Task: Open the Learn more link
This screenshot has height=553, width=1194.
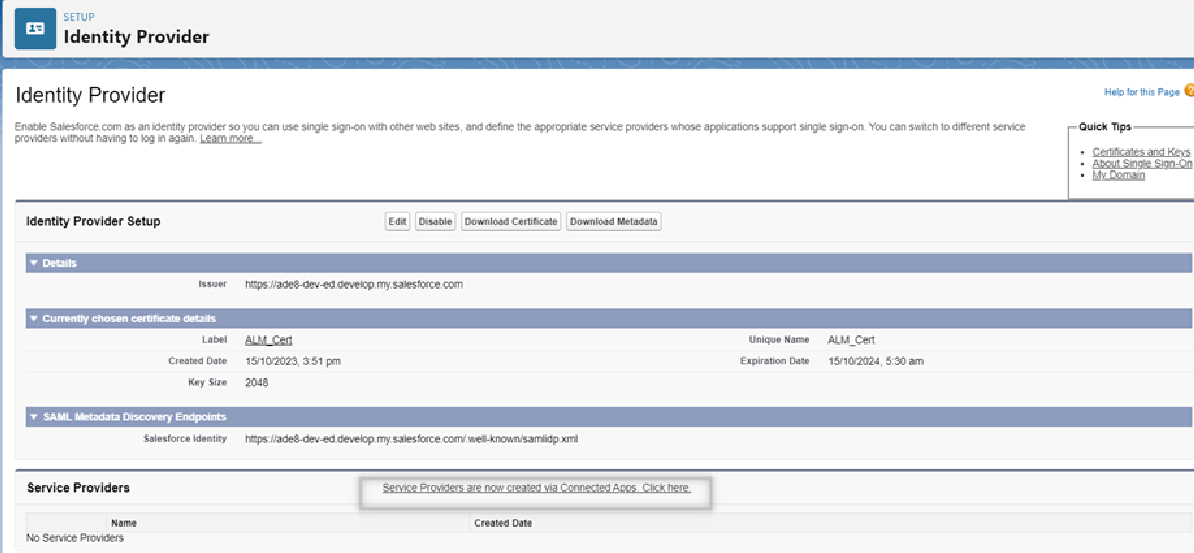Action: coord(230,139)
